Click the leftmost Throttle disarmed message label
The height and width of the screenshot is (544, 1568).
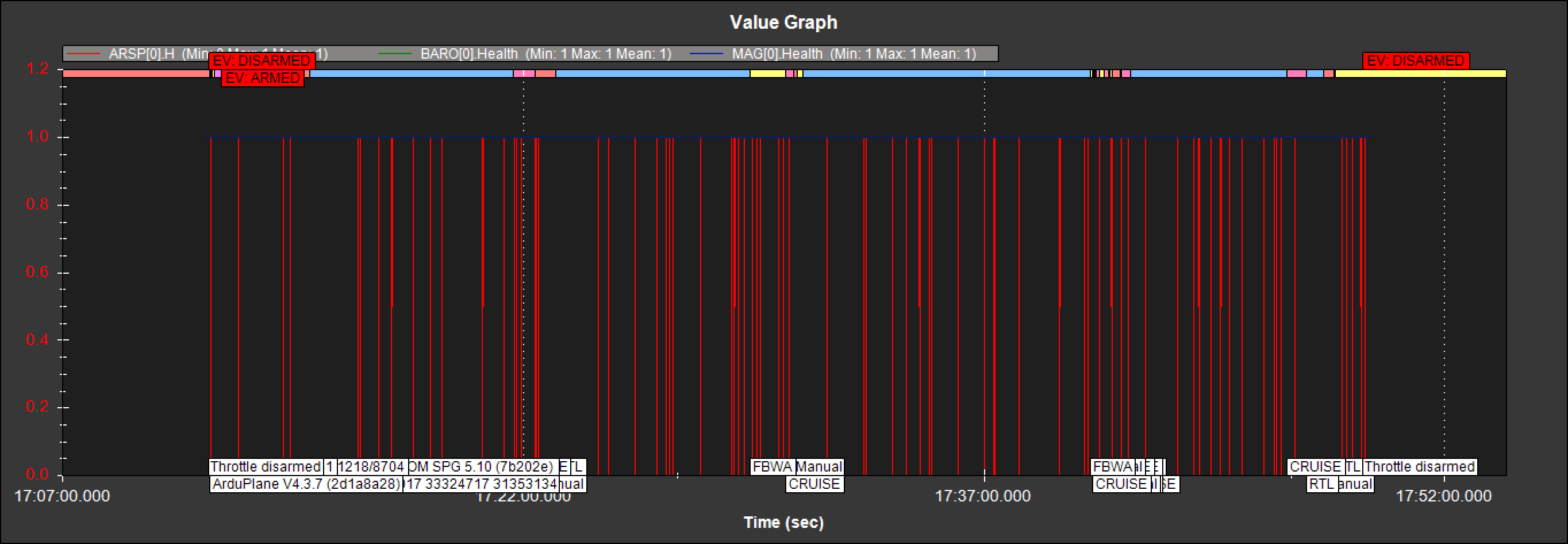click(265, 466)
